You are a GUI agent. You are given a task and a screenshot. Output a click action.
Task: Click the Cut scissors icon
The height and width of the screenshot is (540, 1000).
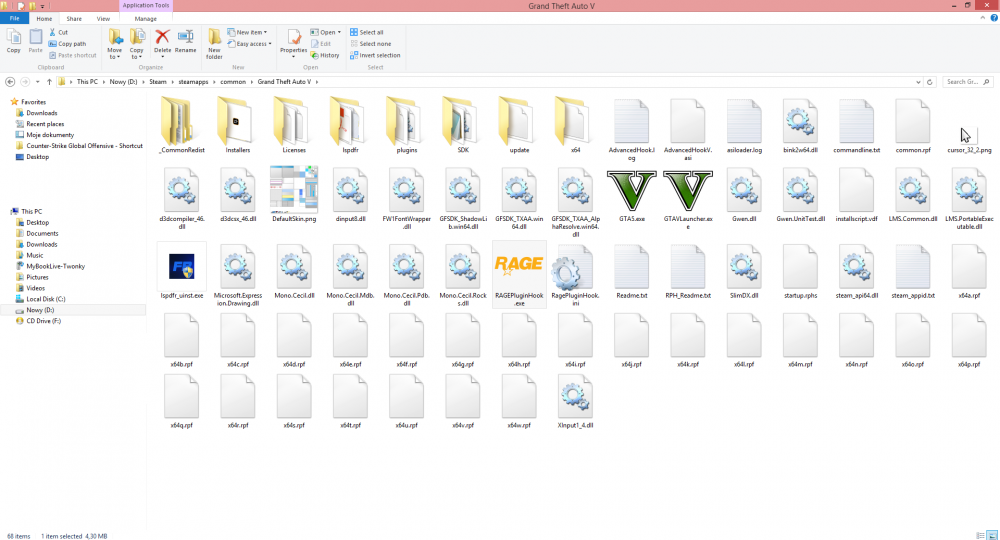[x=53, y=32]
